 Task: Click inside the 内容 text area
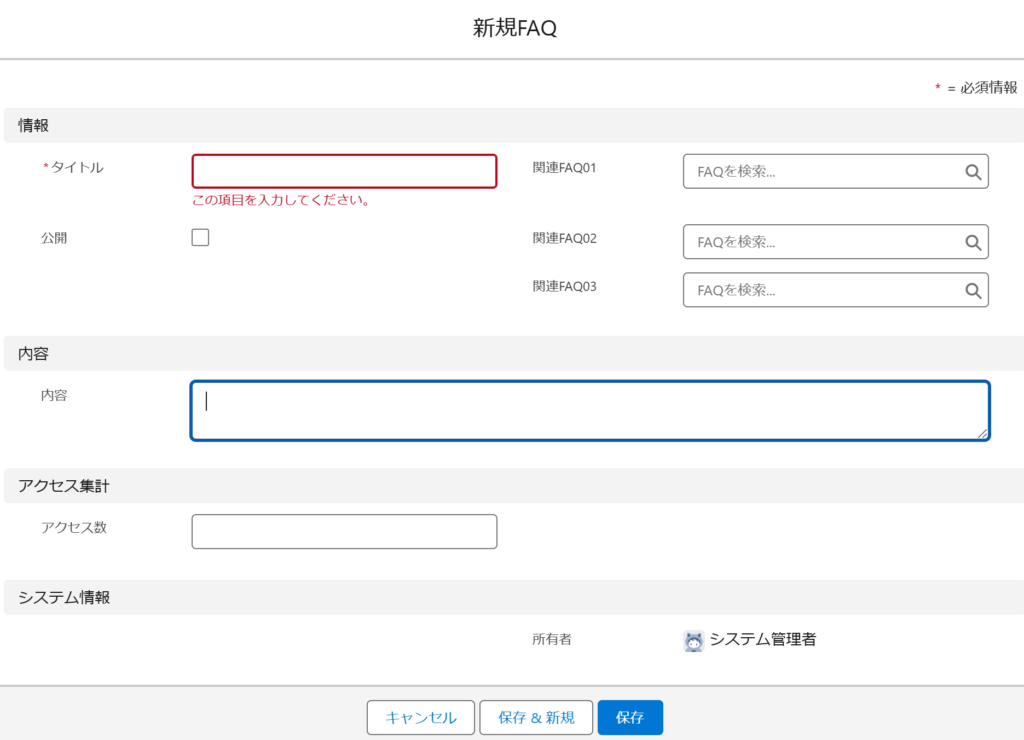[590, 410]
